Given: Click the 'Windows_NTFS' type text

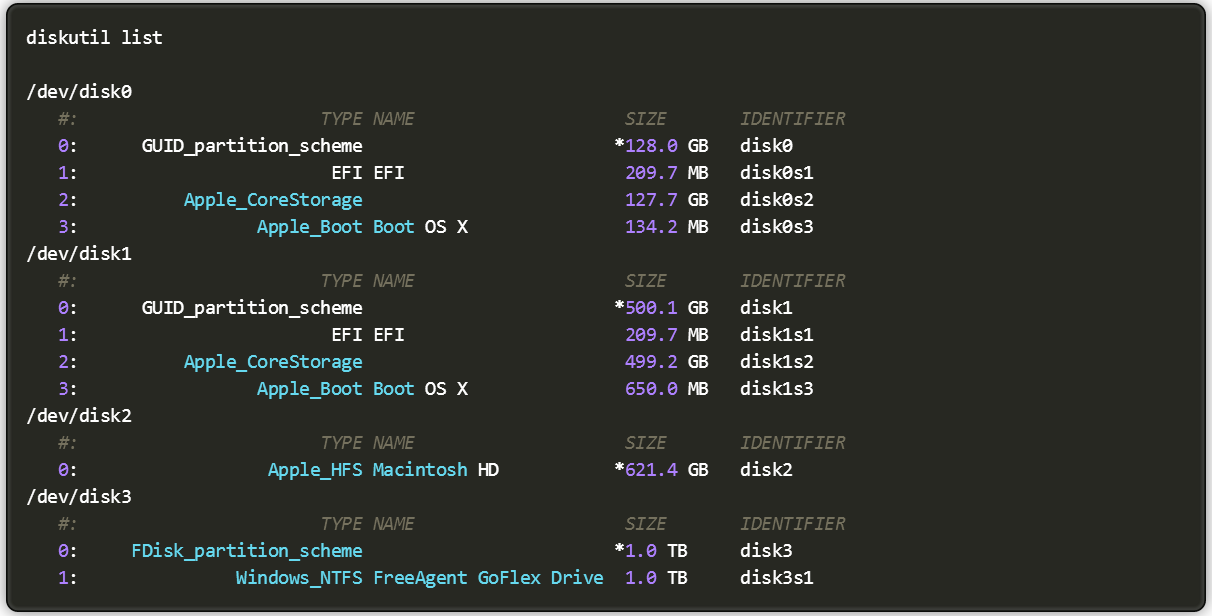Looking at the screenshot, I should click(299, 578).
